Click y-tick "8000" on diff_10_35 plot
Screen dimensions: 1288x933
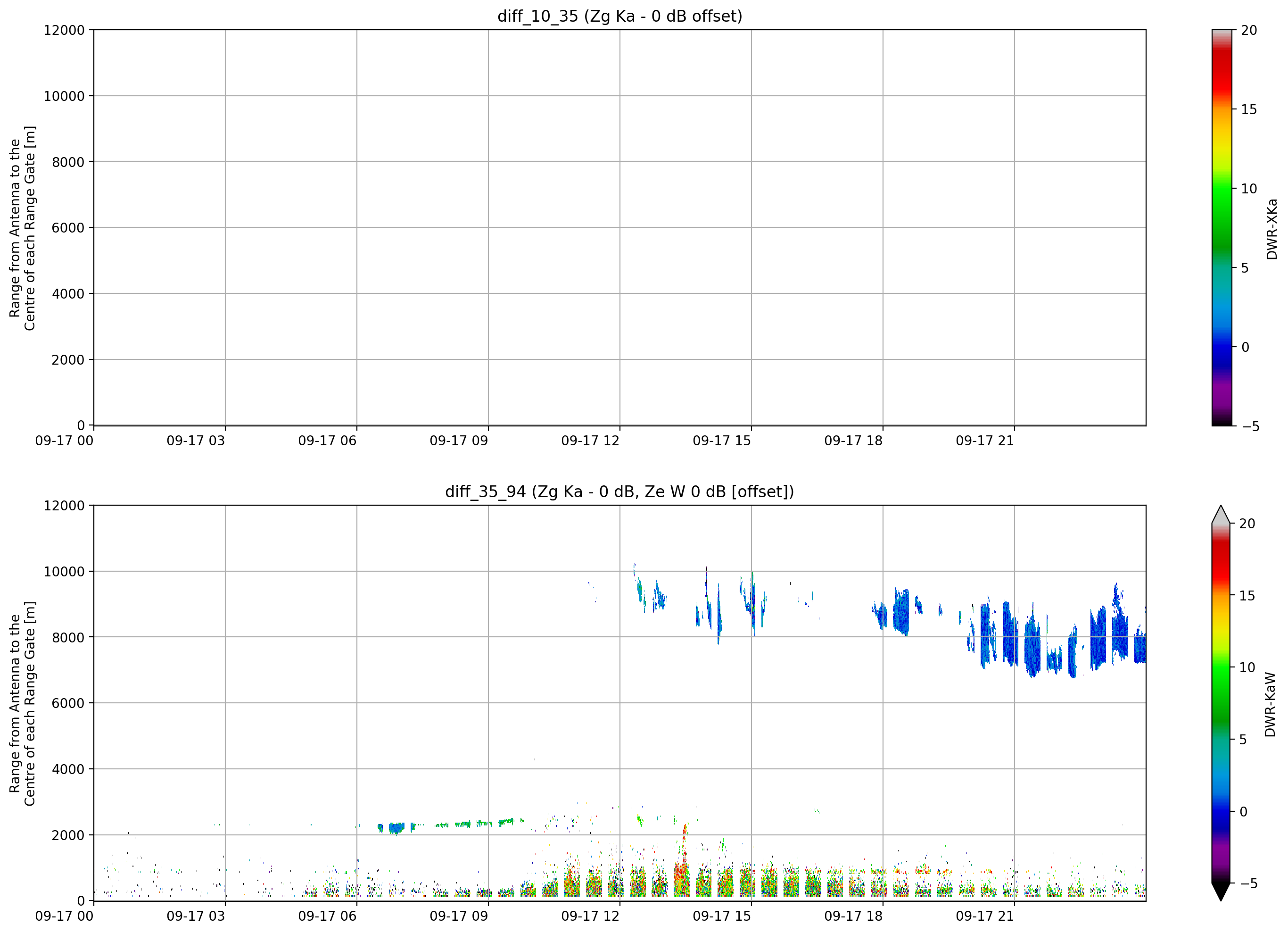coord(68,162)
